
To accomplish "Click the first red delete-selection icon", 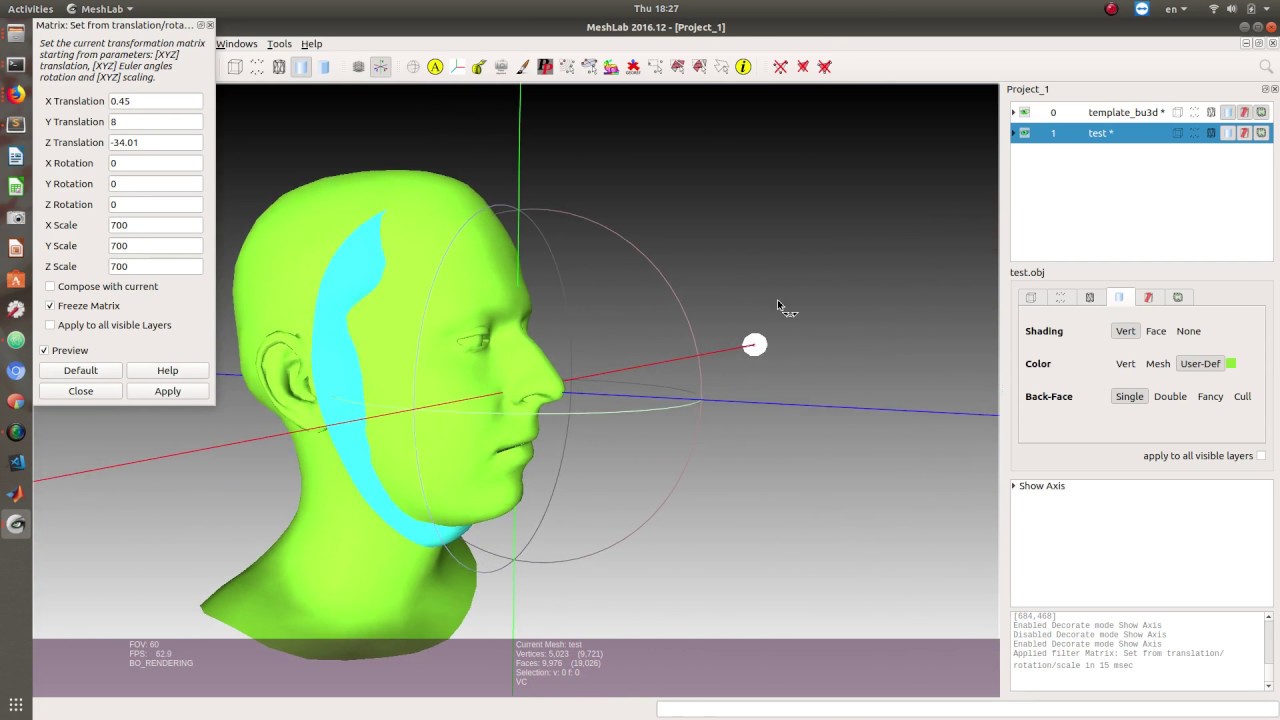I will (780, 67).
